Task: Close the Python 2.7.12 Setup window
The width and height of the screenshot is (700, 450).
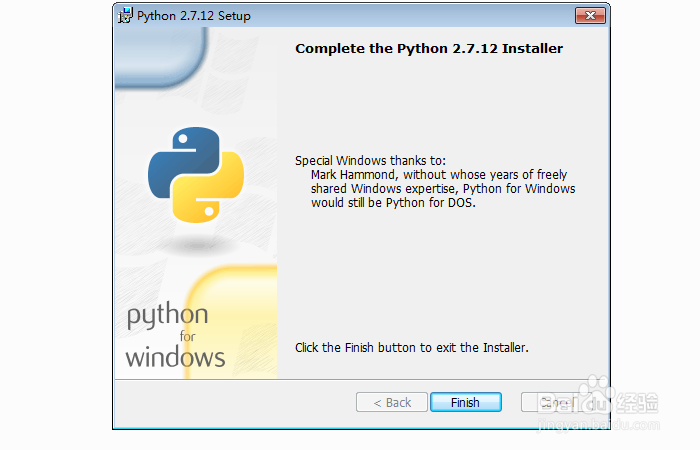Action: pos(590,16)
